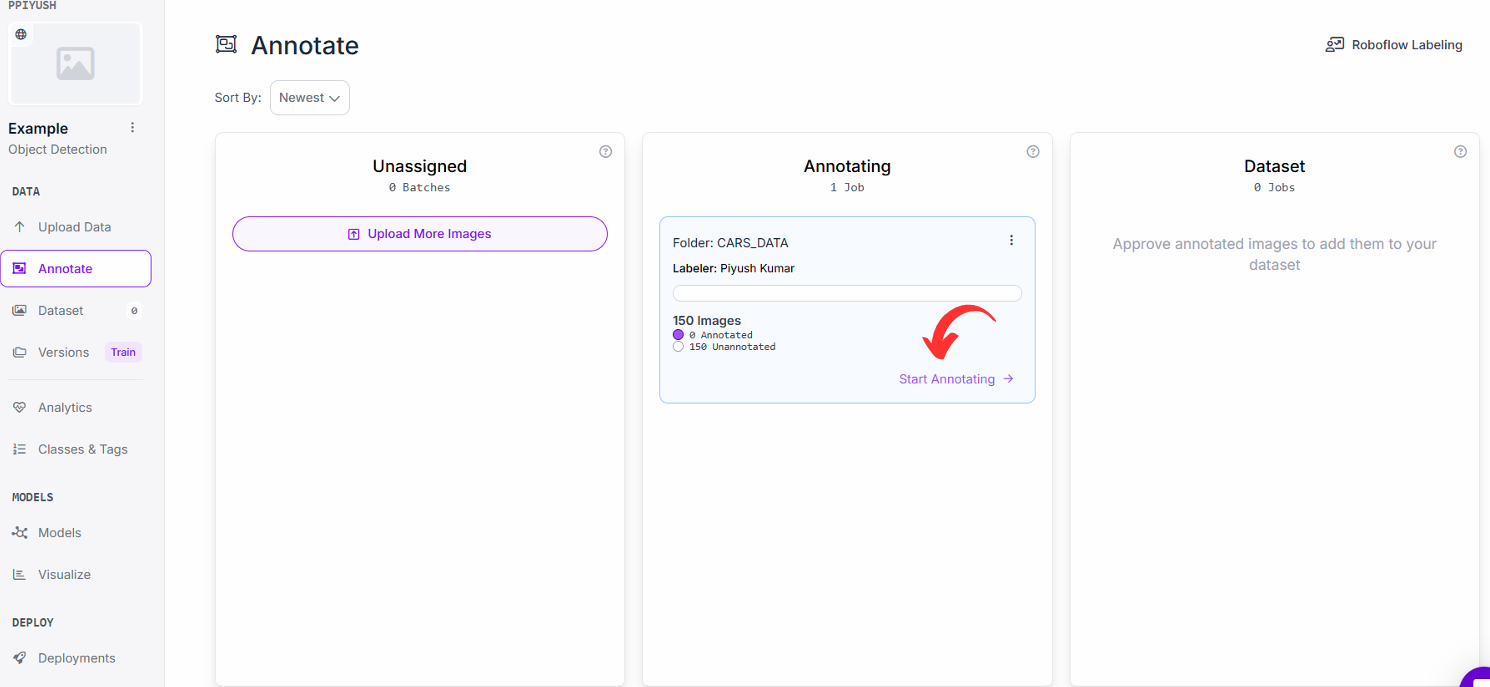Image resolution: width=1490 pixels, height=687 pixels.
Task: Click the Deployments rocket icon
Action: click(19, 658)
